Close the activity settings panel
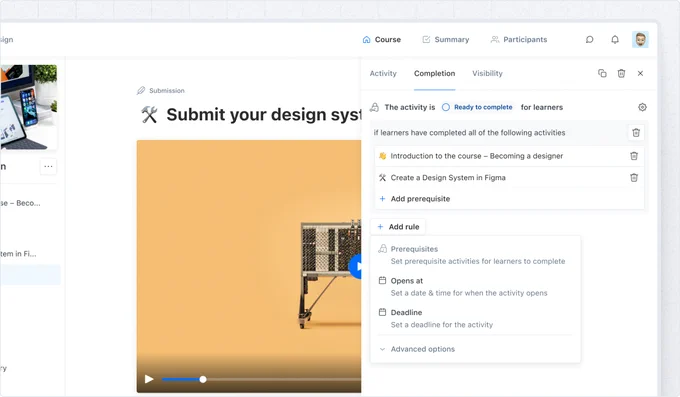The image size is (680, 397). 641,73
